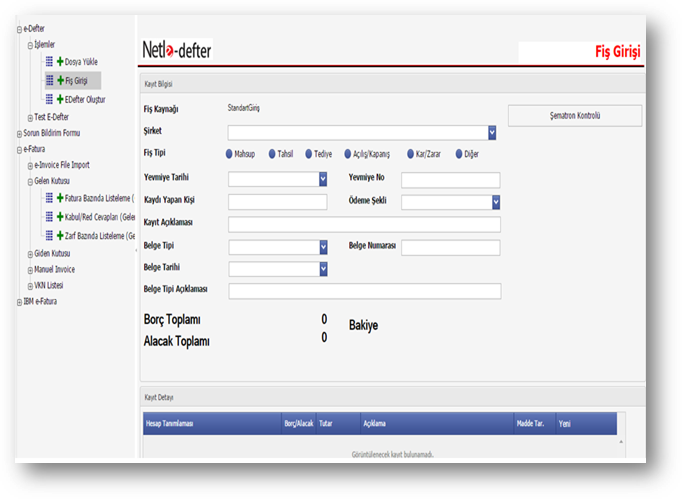The image size is (682, 499).
Task: Open the Yevmiye Tarihi date dropdown
Action: 323,179
